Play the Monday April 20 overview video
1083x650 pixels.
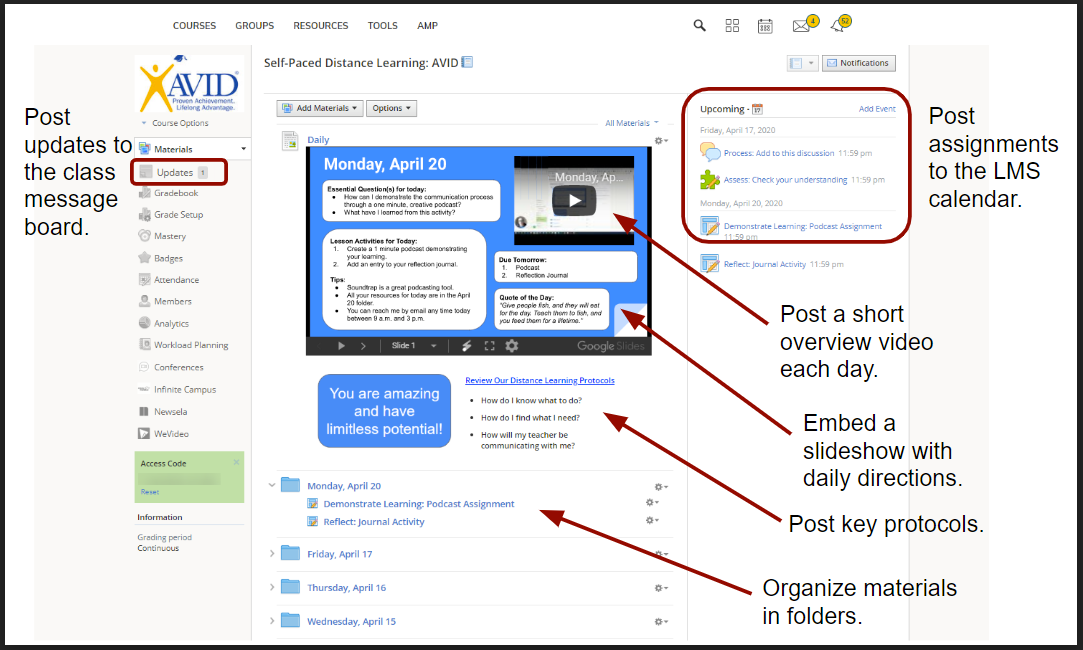[573, 198]
